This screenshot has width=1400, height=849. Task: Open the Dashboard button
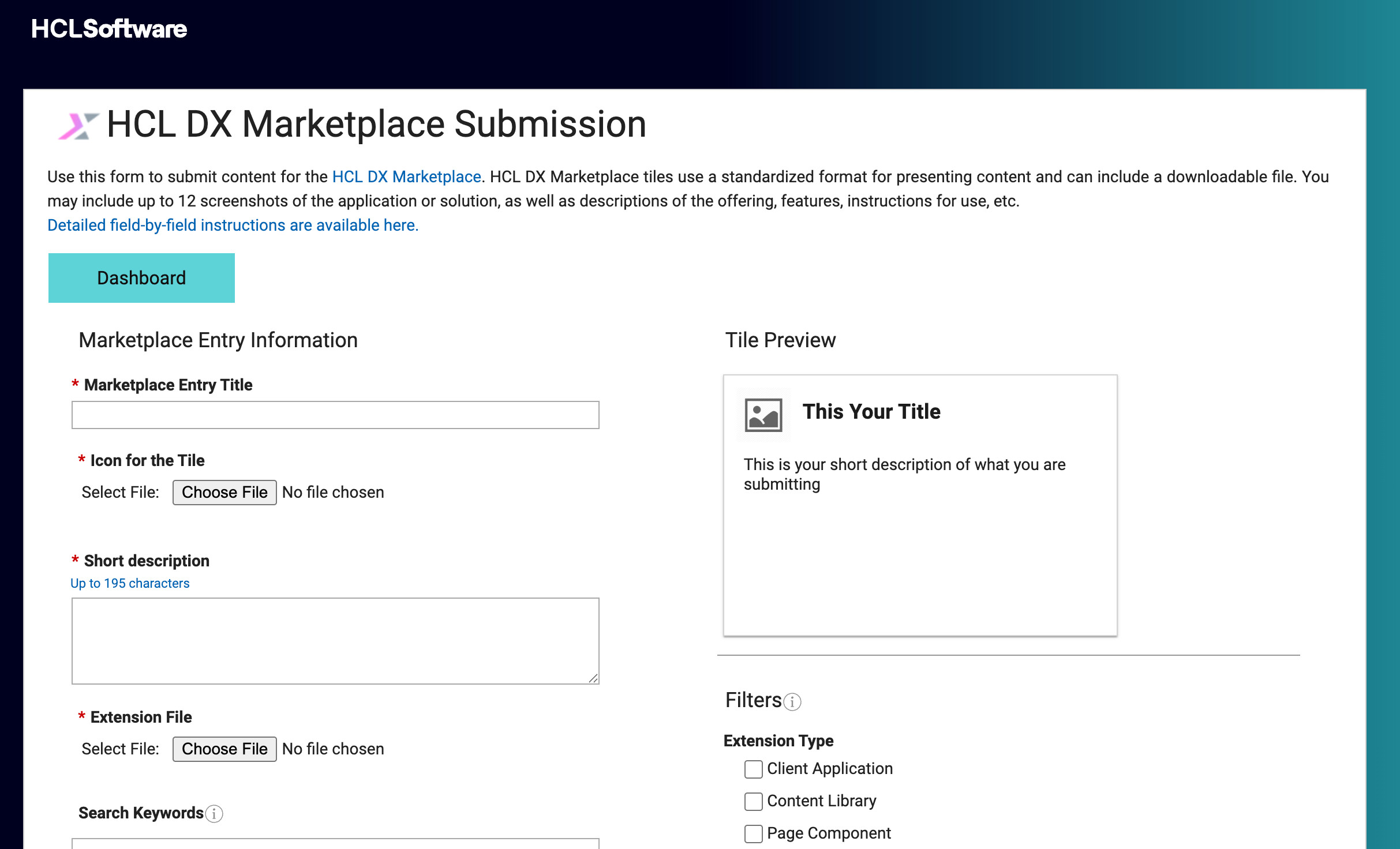141,278
